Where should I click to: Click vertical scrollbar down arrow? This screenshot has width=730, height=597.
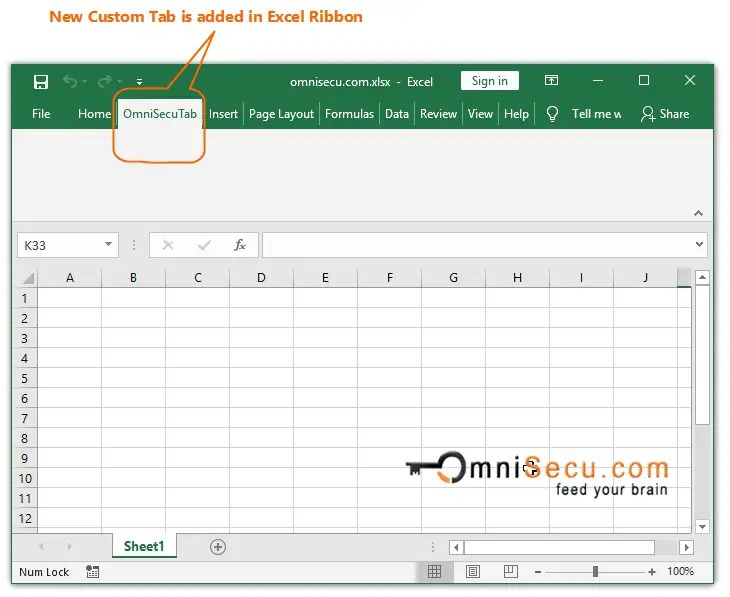click(702, 527)
